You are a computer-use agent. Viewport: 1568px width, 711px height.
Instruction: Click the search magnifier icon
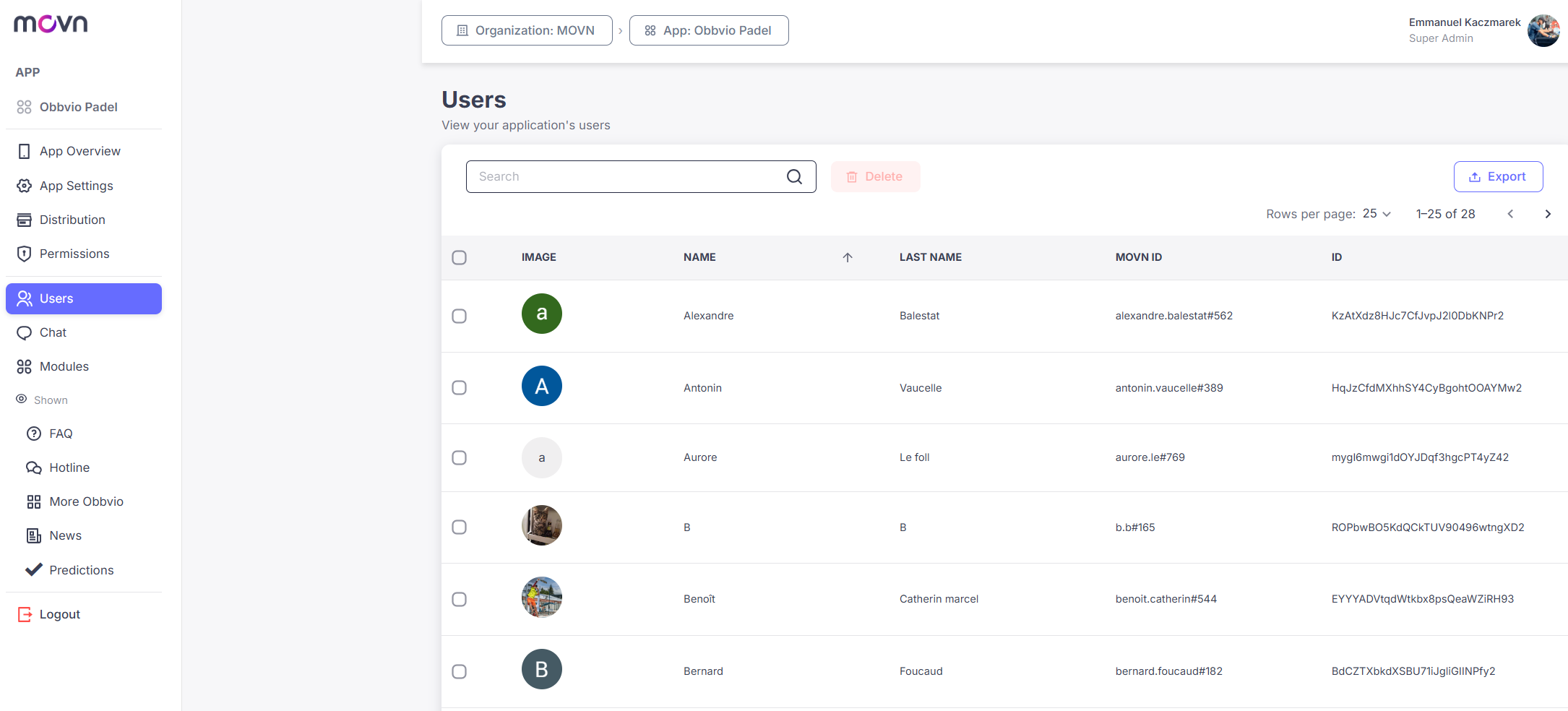coord(794,177)
